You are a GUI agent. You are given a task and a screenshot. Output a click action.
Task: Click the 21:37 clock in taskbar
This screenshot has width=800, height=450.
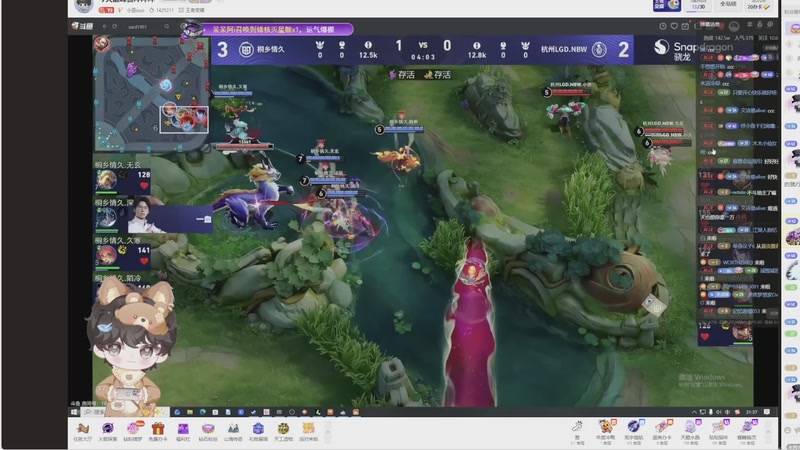click(752, 412)
